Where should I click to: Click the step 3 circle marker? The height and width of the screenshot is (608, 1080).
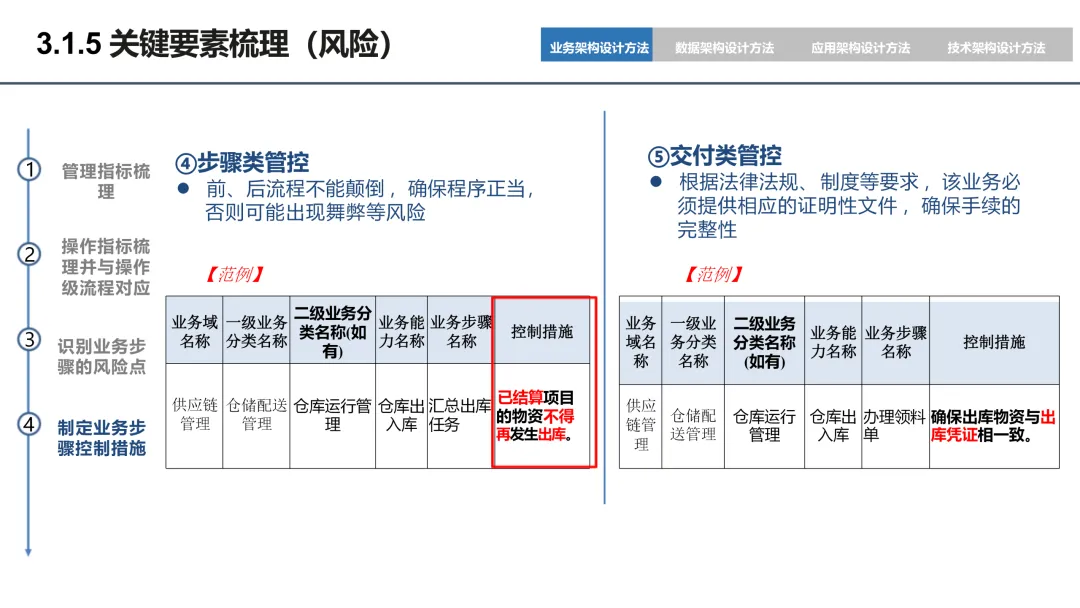click(29, 339)
